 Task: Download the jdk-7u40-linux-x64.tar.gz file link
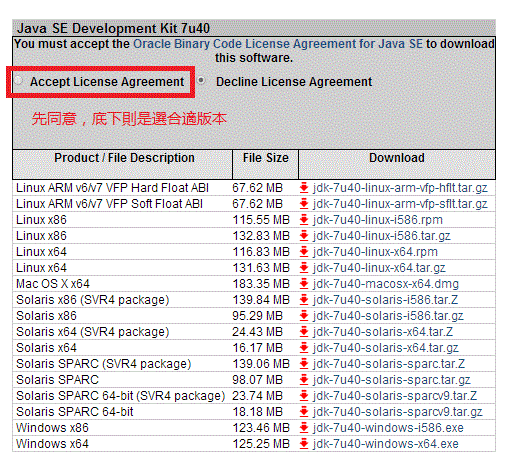379,268
